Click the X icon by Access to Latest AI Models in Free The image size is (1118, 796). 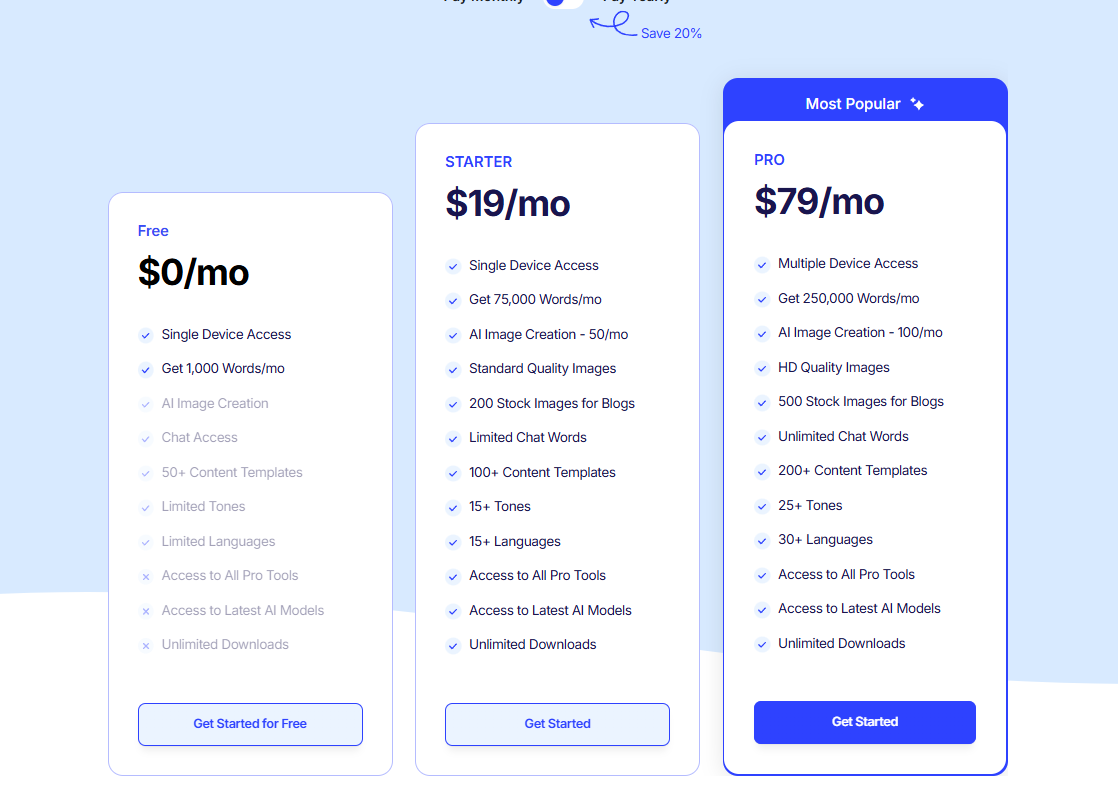145,611
